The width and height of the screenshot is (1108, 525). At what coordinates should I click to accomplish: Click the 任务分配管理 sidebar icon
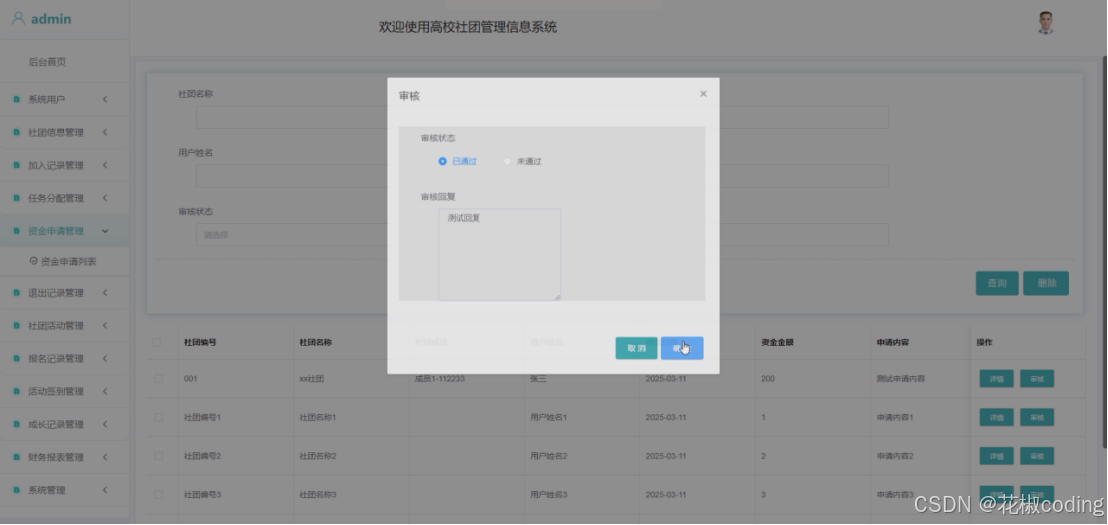click(16, 198)
